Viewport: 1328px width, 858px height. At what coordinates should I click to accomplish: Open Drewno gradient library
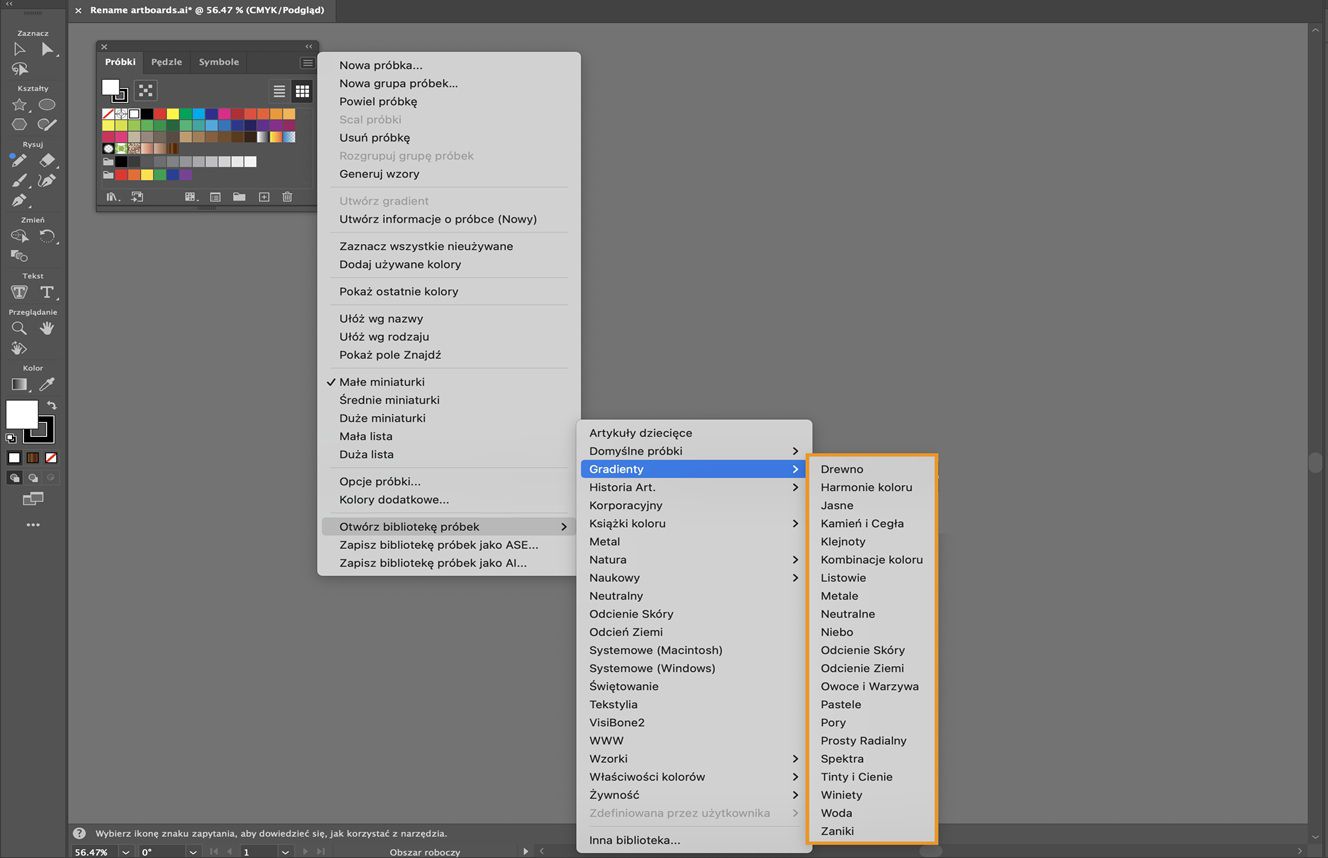[872, 469]
